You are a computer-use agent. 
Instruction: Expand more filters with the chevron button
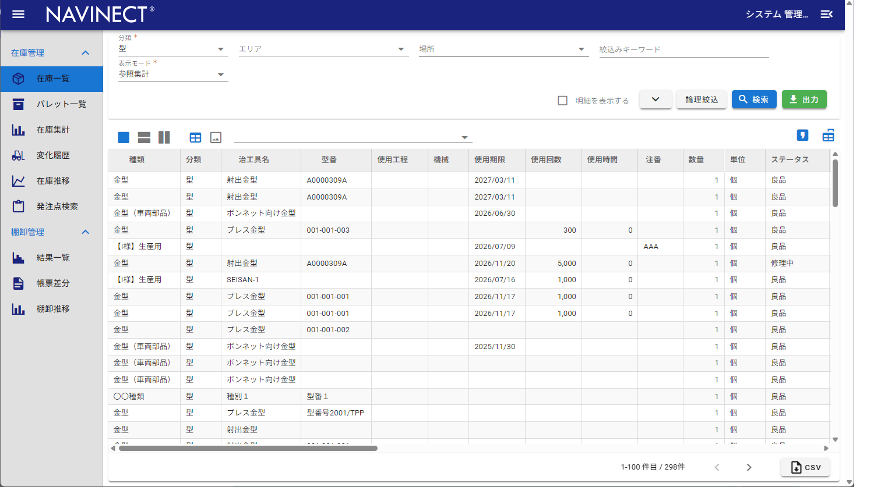656,100
